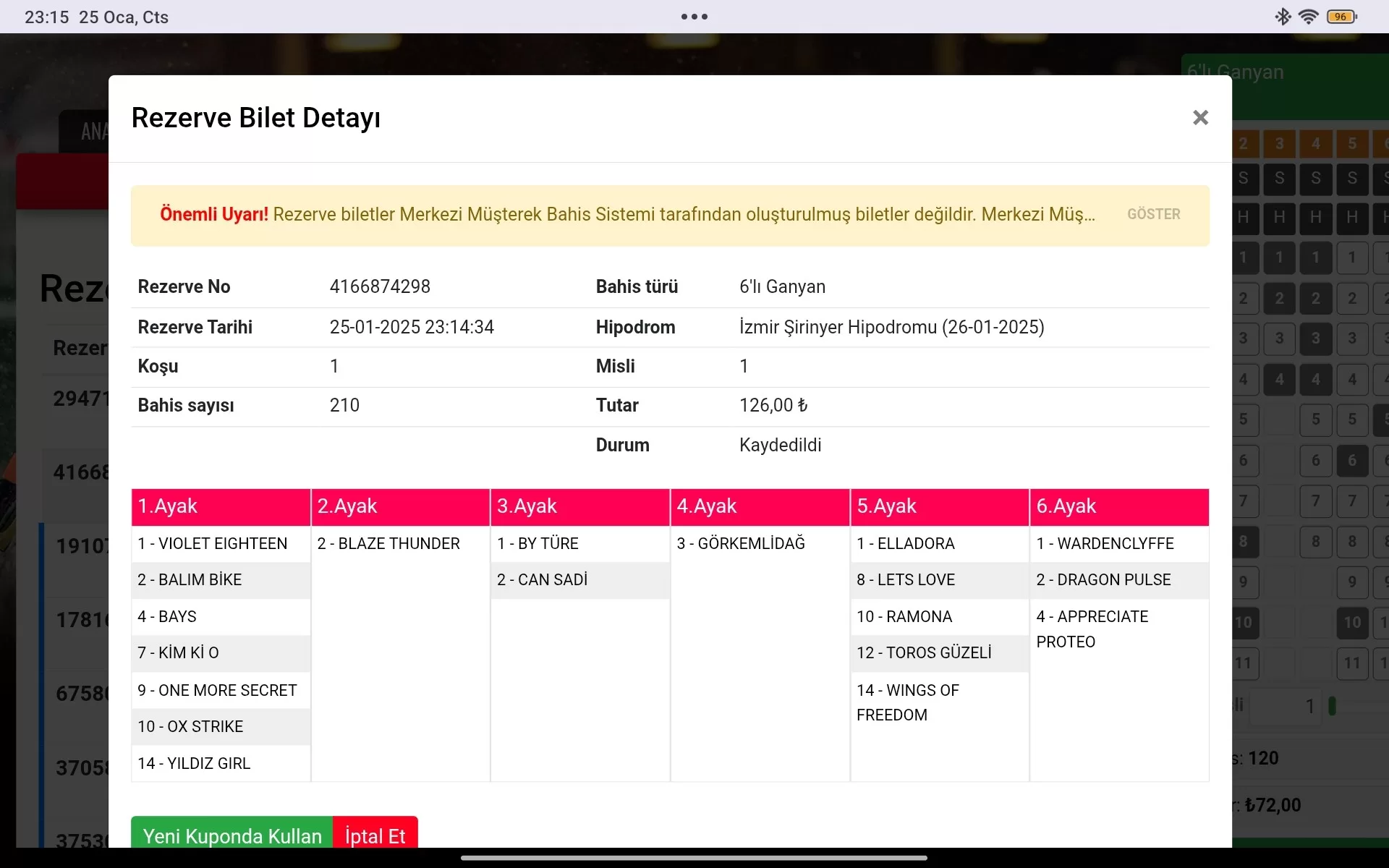Viewport: 1389px width, 868px height.
Task: Tap the status bar clock 23:15
Action: coord(46,17)
